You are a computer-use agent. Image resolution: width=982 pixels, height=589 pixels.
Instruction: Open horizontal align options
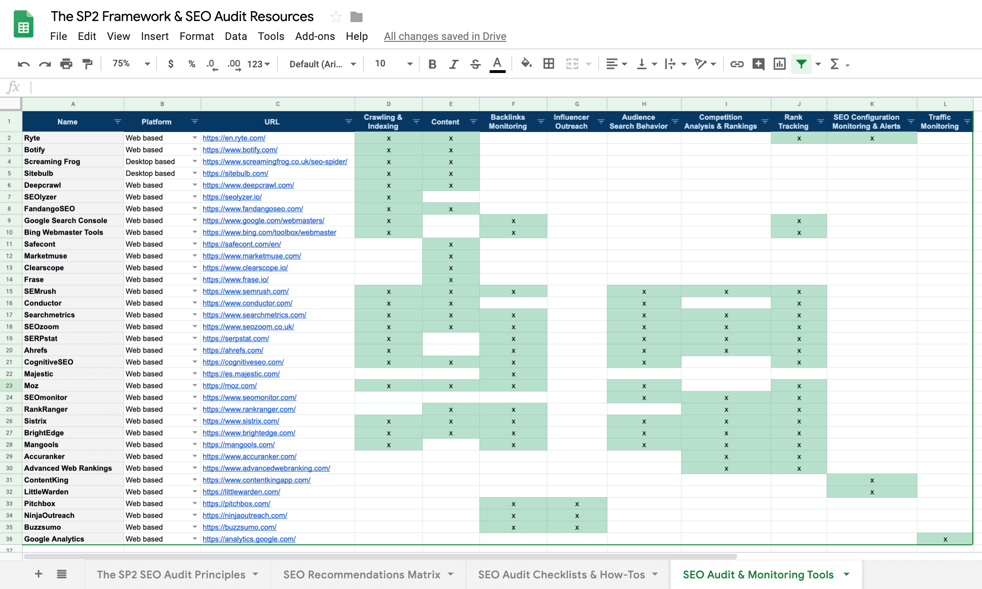pyautogui.click(x=616, y=64)
